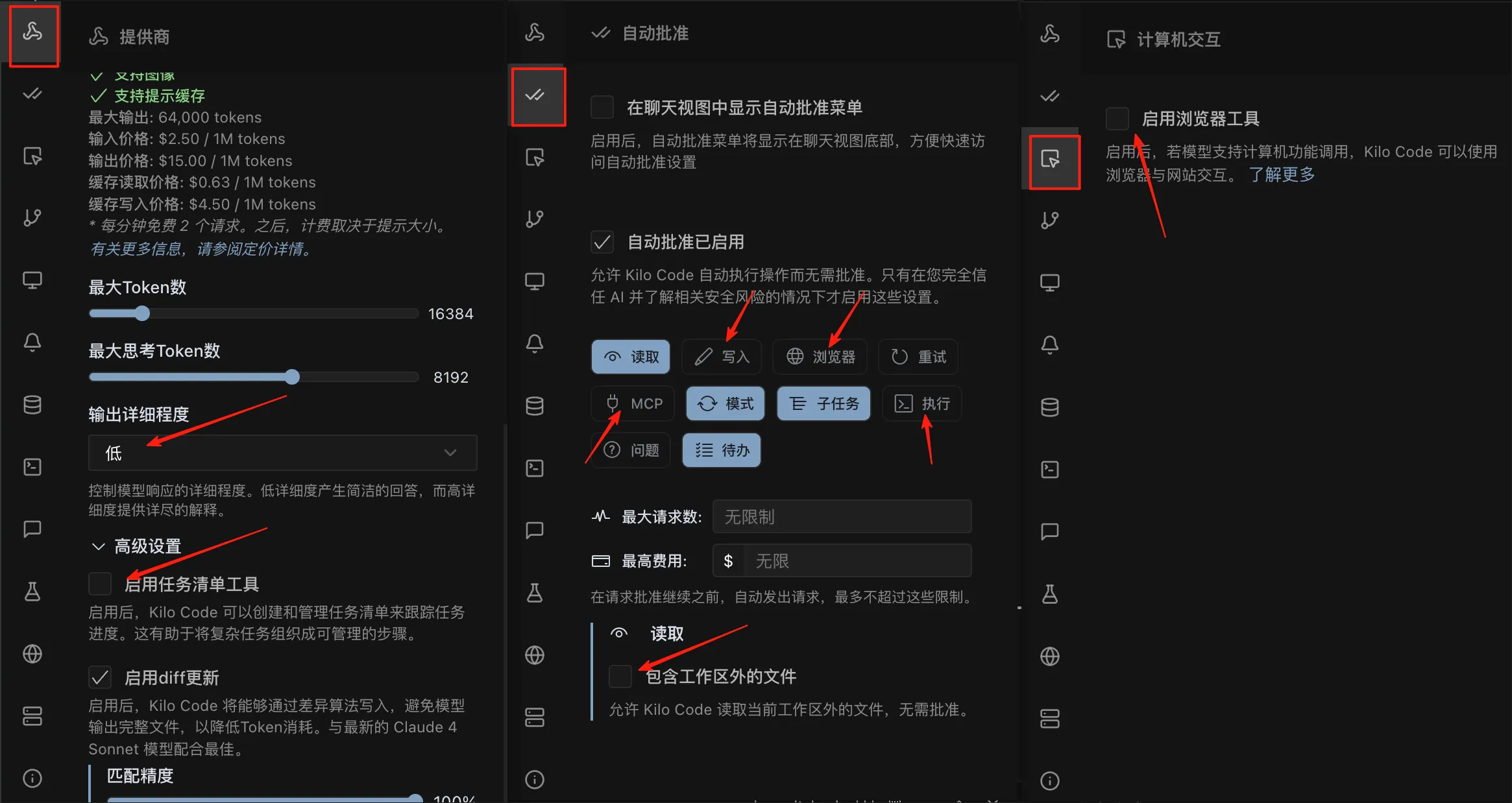Select highlighted browser cursor tab in the 计算机交互 sidebar
The height and width of the screenshot is (803, 1512).
1050,159
